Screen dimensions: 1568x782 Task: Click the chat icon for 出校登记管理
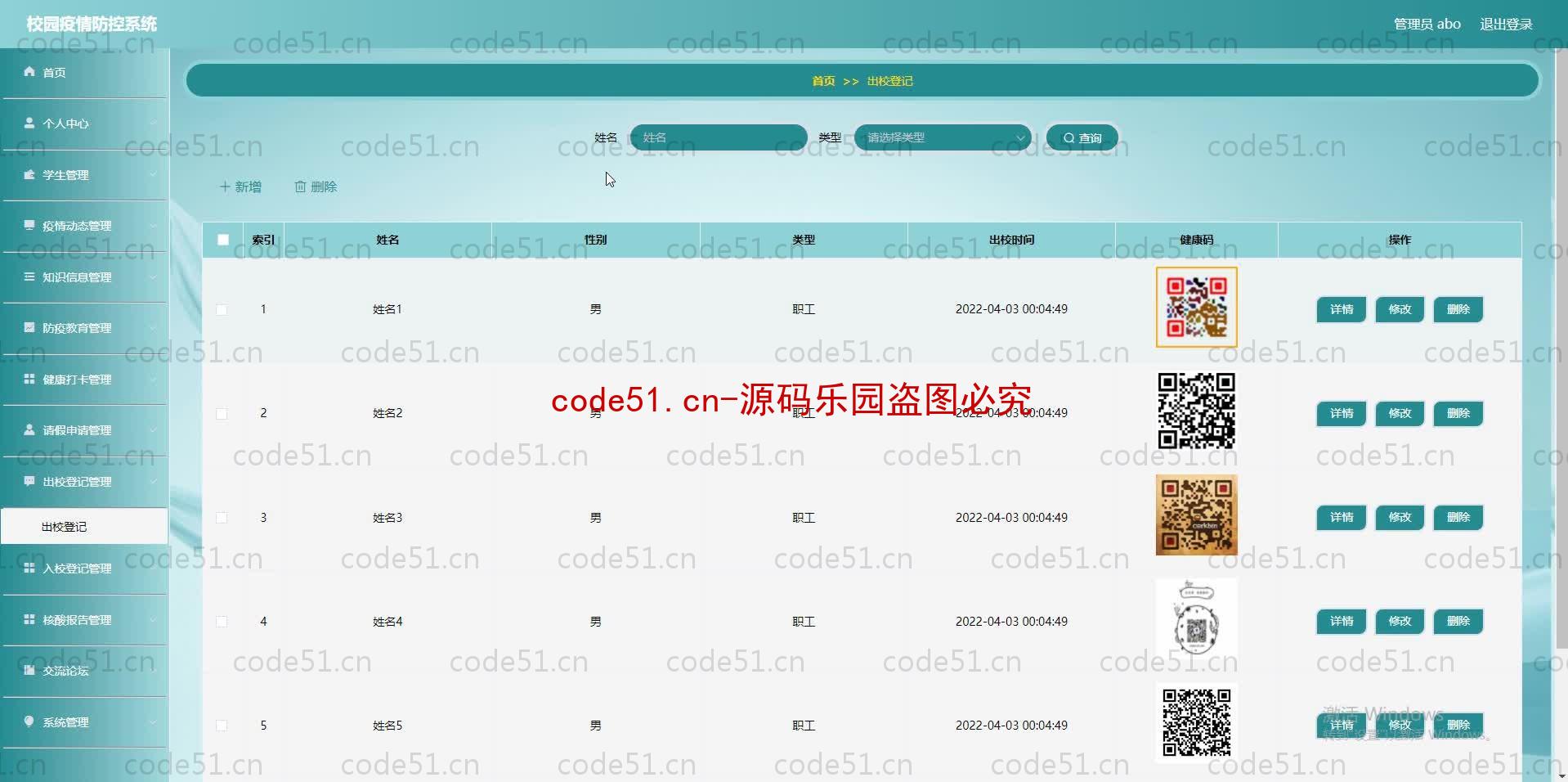pyautogui.click(x=29, y=481)
